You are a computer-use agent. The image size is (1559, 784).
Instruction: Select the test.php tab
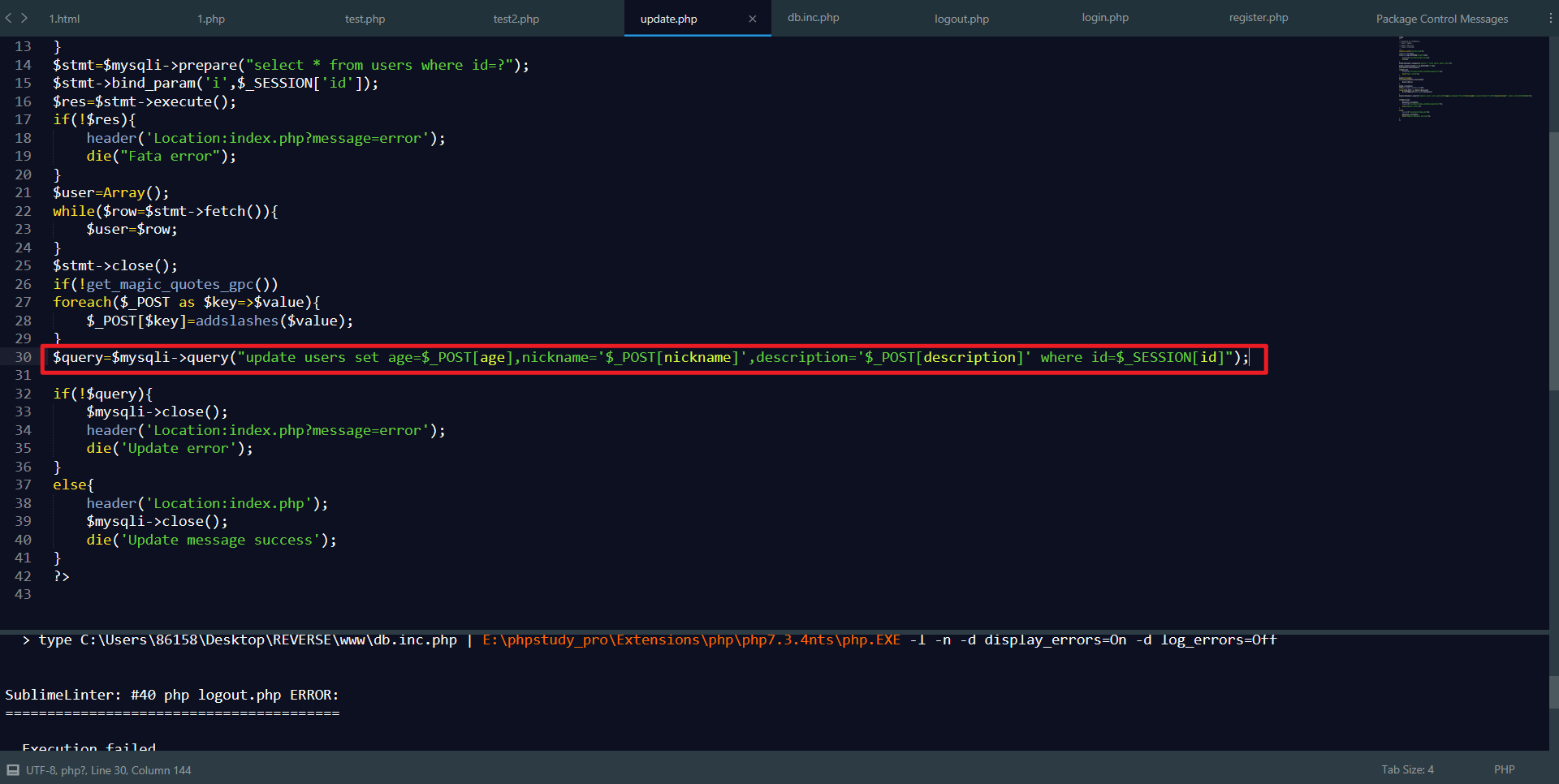click(x=365, y=18)
